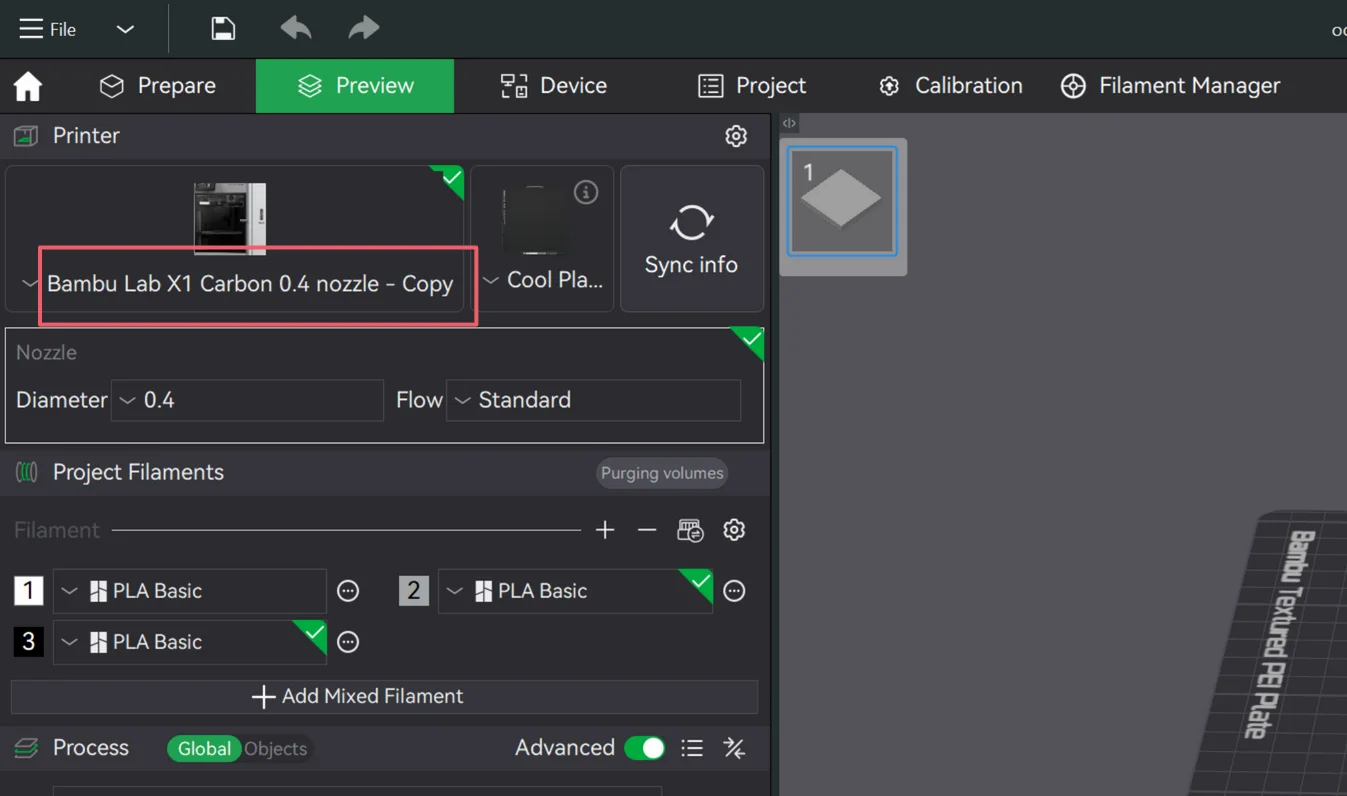Switch to the Prepare tab
The image size is (1347, 796).
pos(157,86)
